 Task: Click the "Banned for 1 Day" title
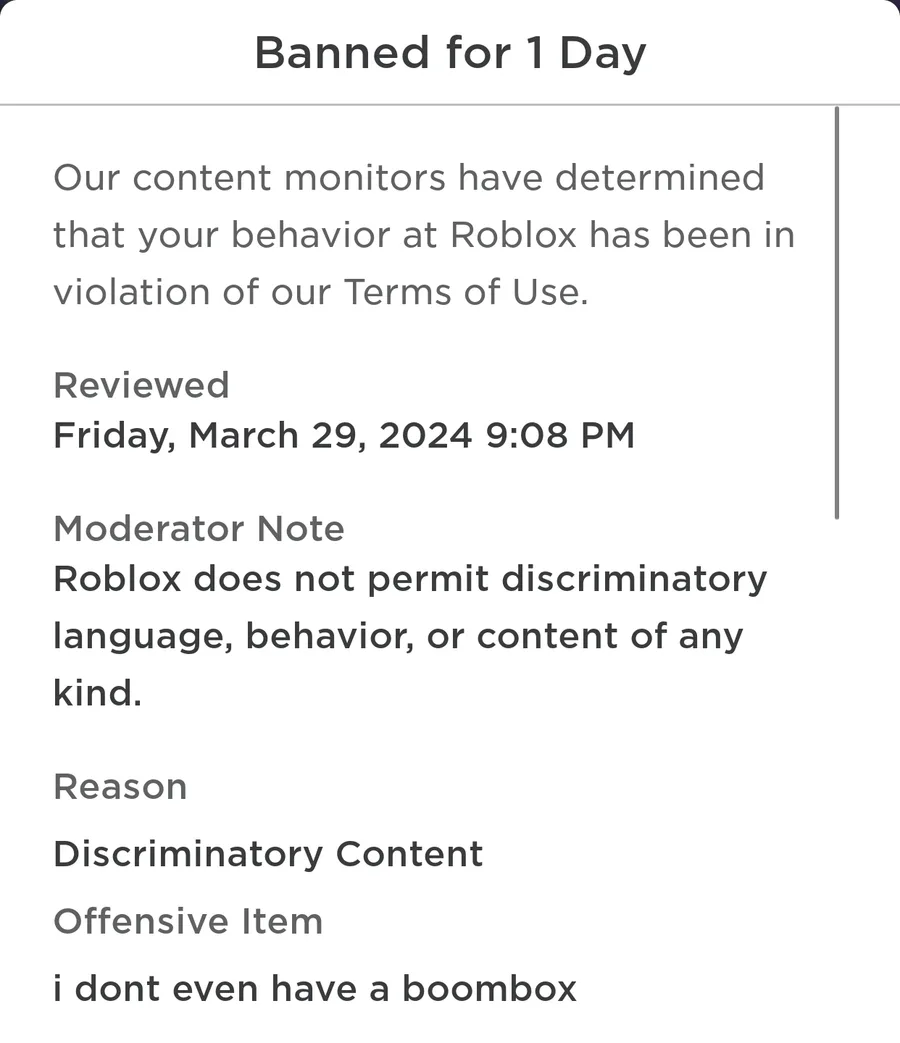pyautogui.click(x=450, y=52)
